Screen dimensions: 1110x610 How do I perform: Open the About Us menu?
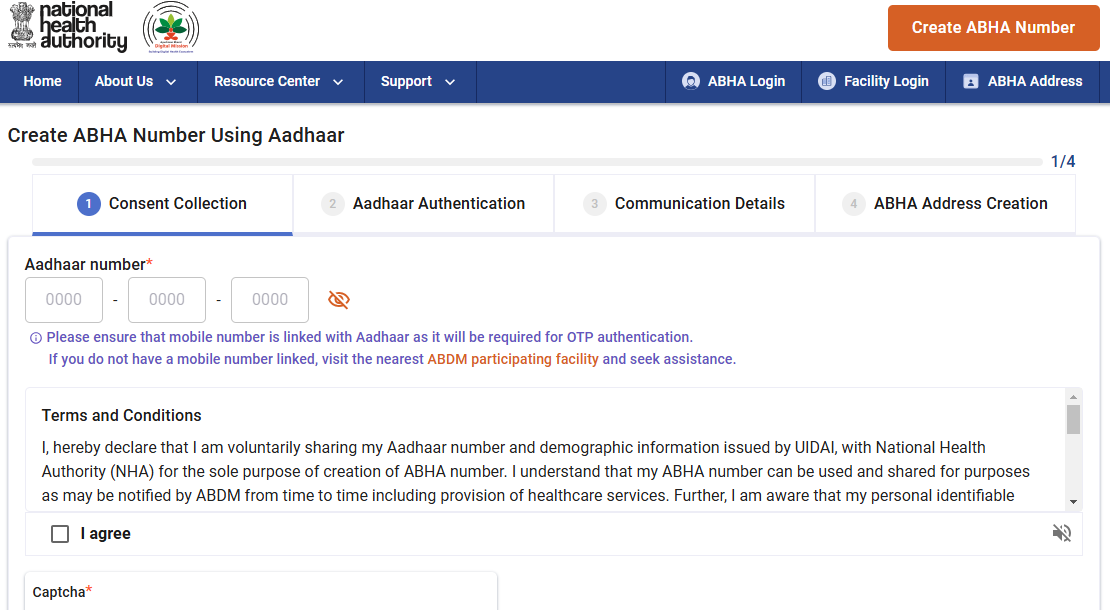(x=137, y=81)
